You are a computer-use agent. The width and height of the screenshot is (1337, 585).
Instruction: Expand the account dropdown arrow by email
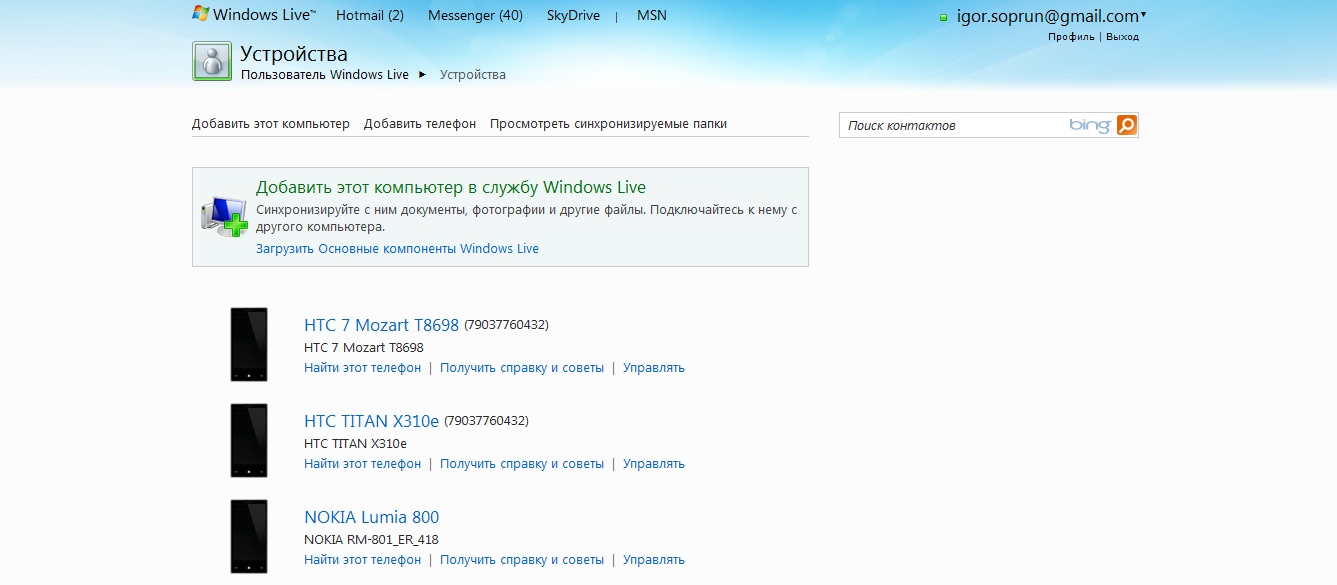pyautogui.click(x=1143, y=15)
